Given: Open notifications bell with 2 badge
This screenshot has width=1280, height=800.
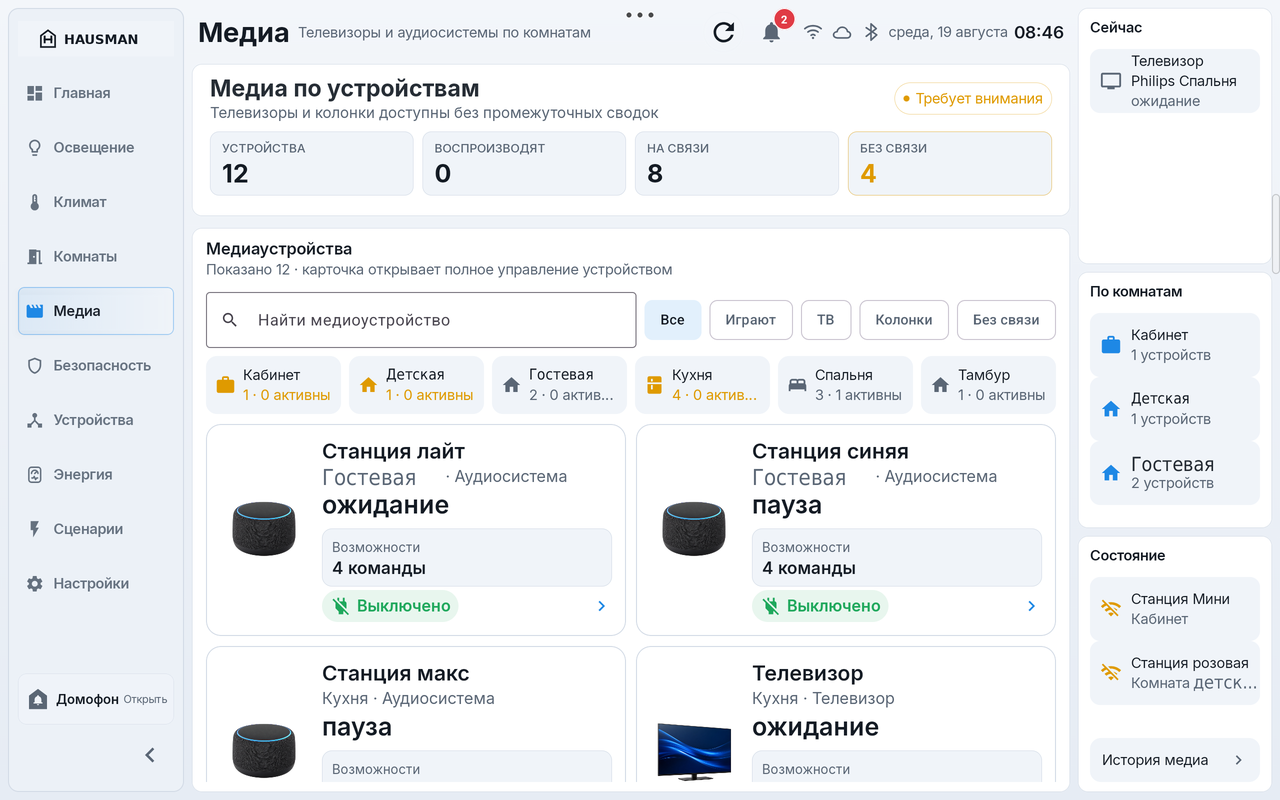Looking at the screenshot, I should (772, 32).
